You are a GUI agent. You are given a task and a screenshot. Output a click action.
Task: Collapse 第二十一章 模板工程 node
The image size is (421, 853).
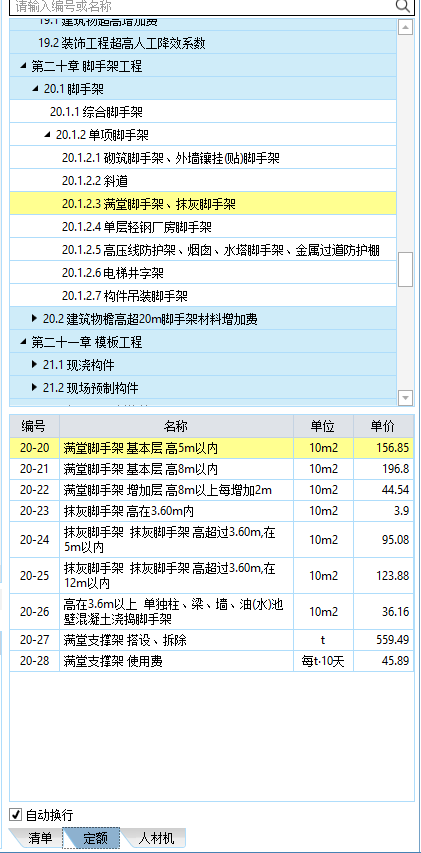pos(23,342)
